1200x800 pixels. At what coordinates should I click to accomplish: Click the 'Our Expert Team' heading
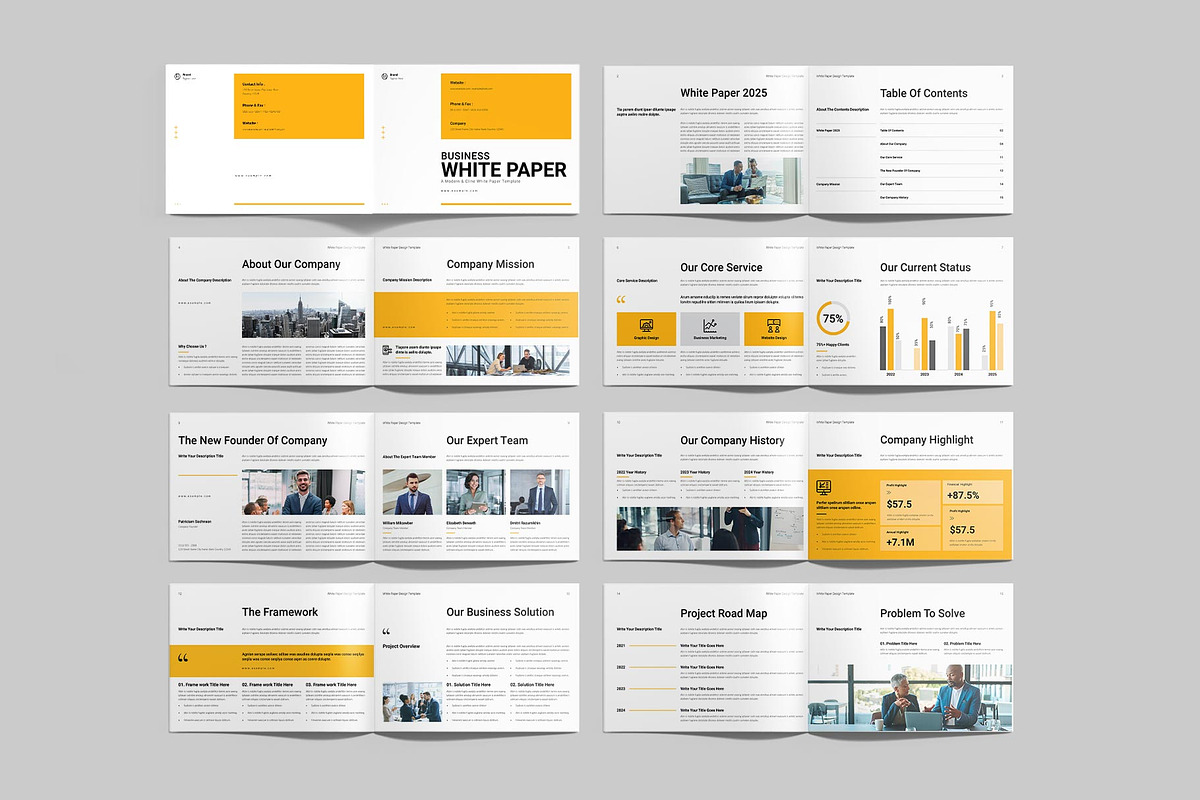(x=487, y=440)
